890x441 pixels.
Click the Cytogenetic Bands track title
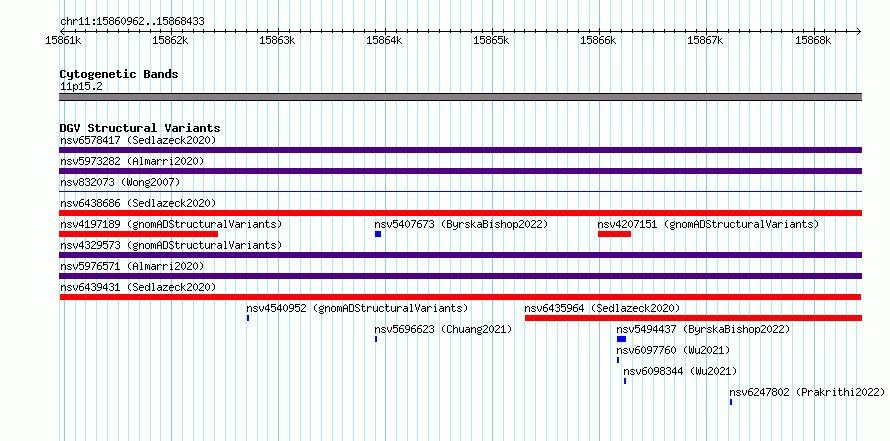click(x=119, y=74)
